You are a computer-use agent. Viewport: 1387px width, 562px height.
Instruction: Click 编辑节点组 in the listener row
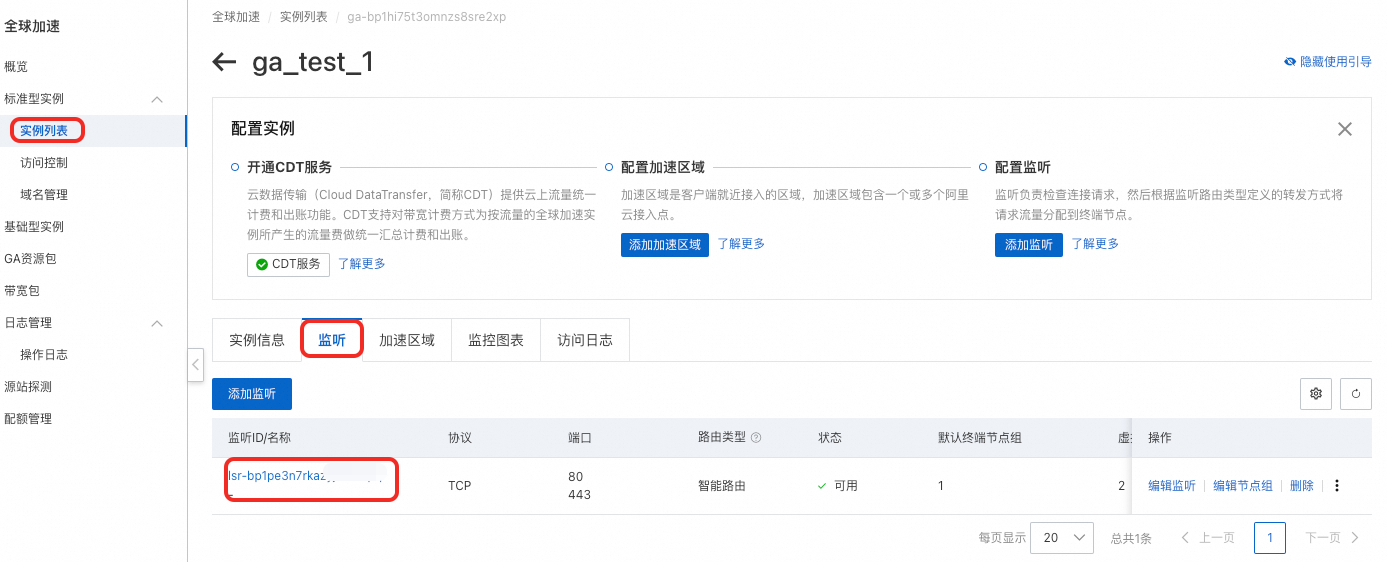pos(1243,486)
